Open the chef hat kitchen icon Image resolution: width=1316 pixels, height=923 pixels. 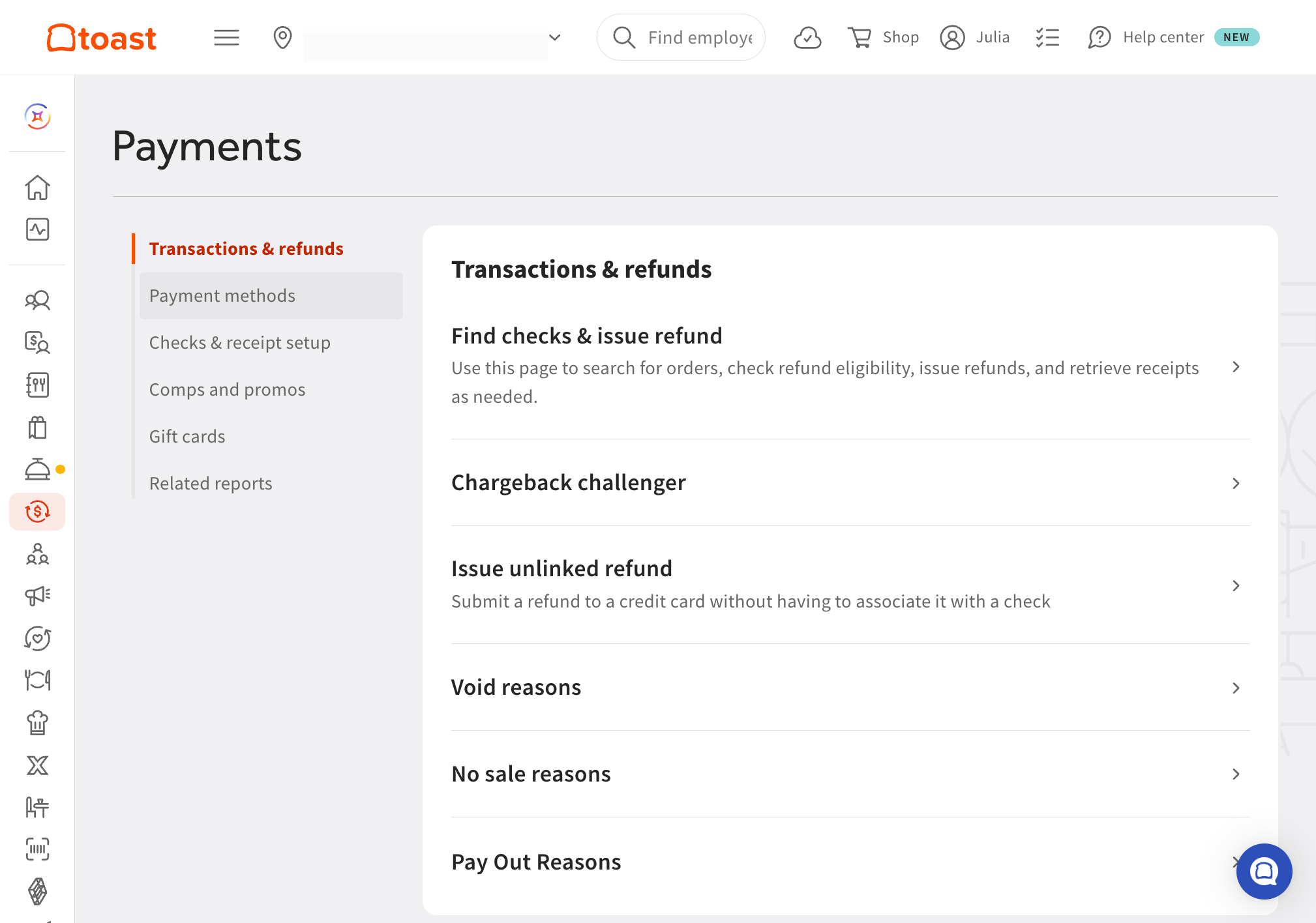coord(37,723)
